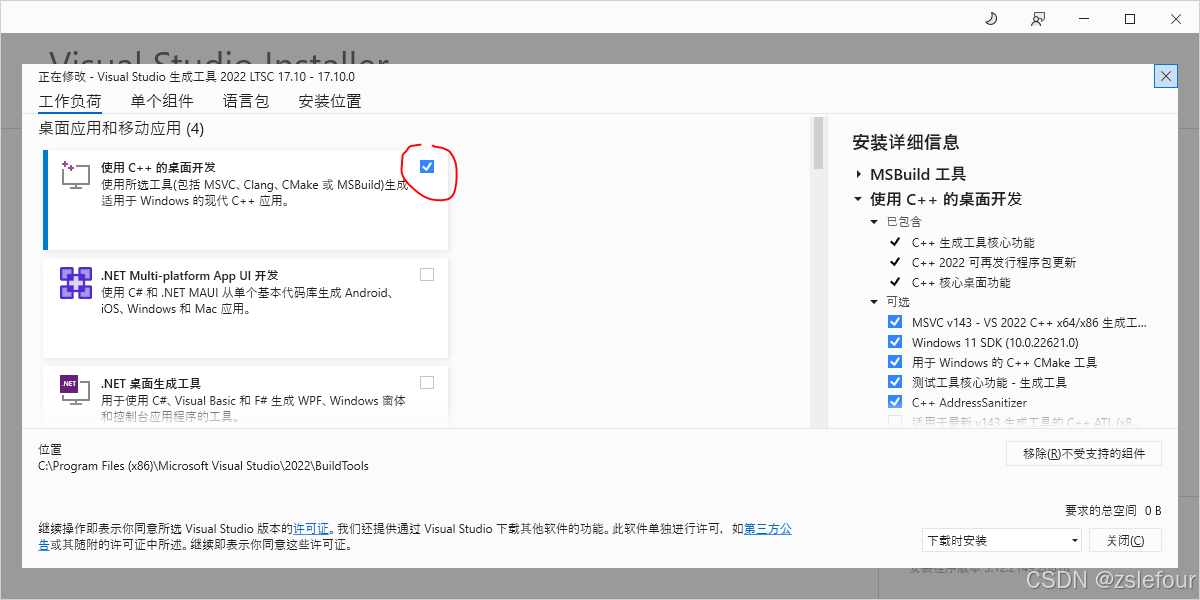Expand the MSBuild 工具 section

(x=858, y=174)
